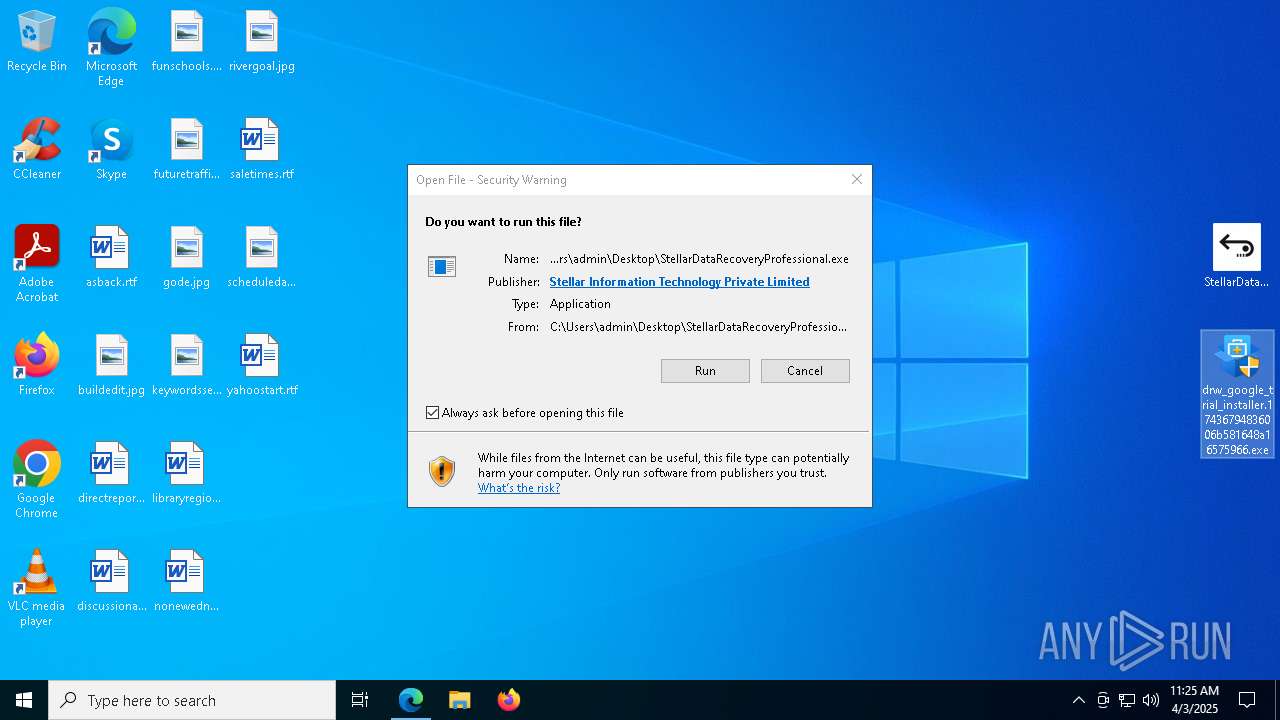This screenshot has height=720, width=1280.
Task: Open the Adobe Acrobat desktop shortcut
Action: 37,264
